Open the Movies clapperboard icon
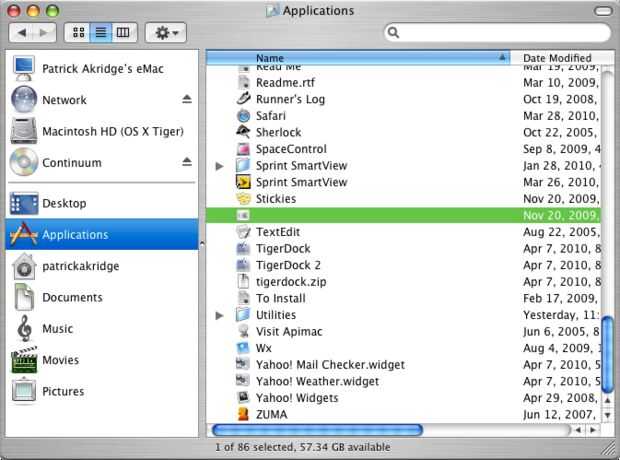620x460 pixels. coord(24,360)
